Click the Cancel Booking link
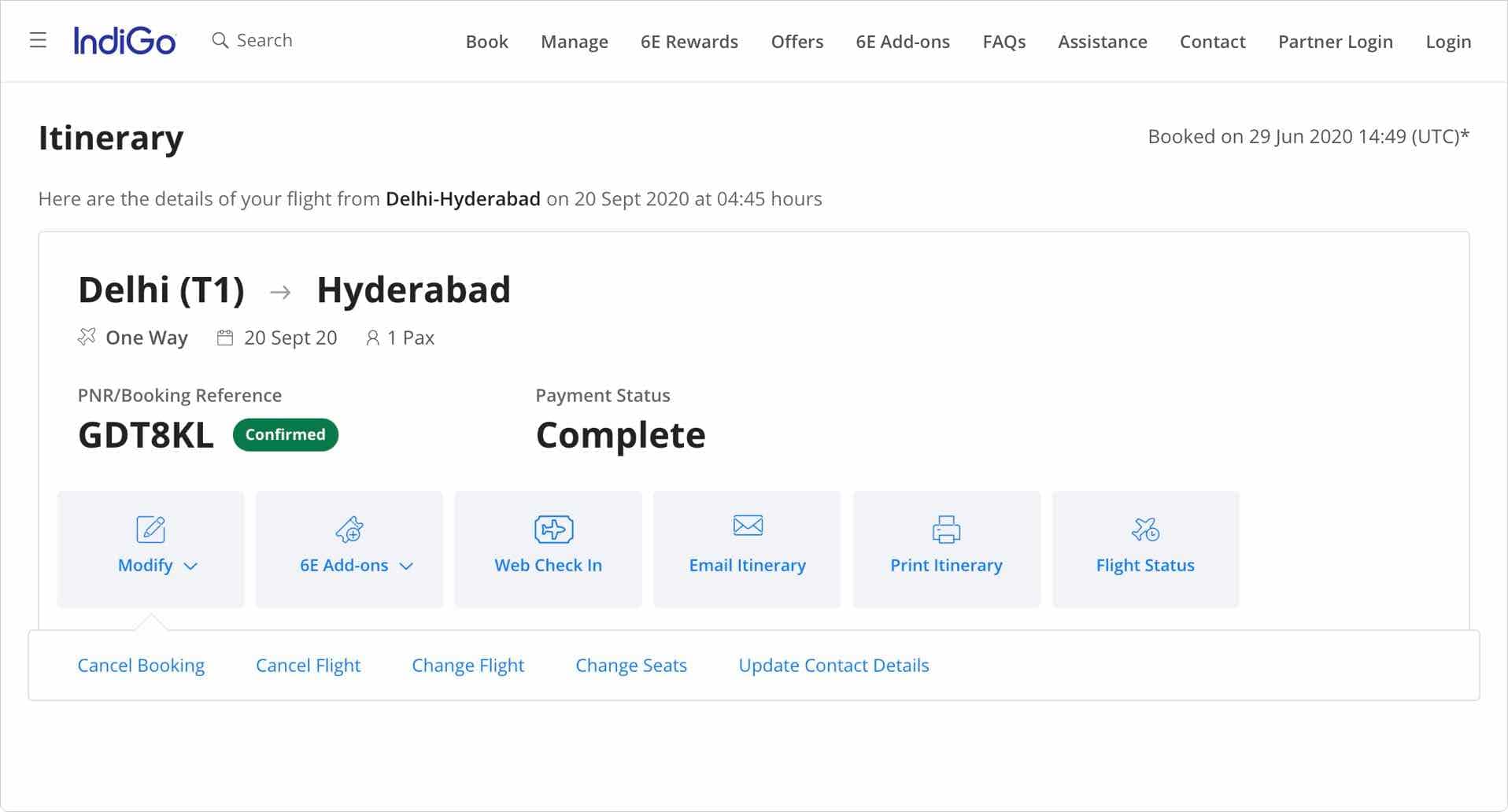Screen dimensions: 1508x812 (141, 666)
